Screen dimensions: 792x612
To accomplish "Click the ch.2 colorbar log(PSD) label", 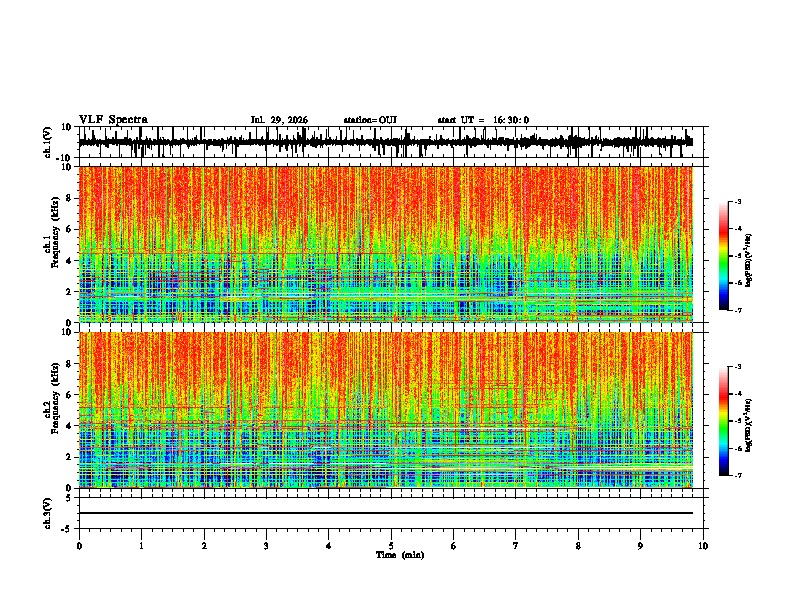I will click(x=749, y=425).
